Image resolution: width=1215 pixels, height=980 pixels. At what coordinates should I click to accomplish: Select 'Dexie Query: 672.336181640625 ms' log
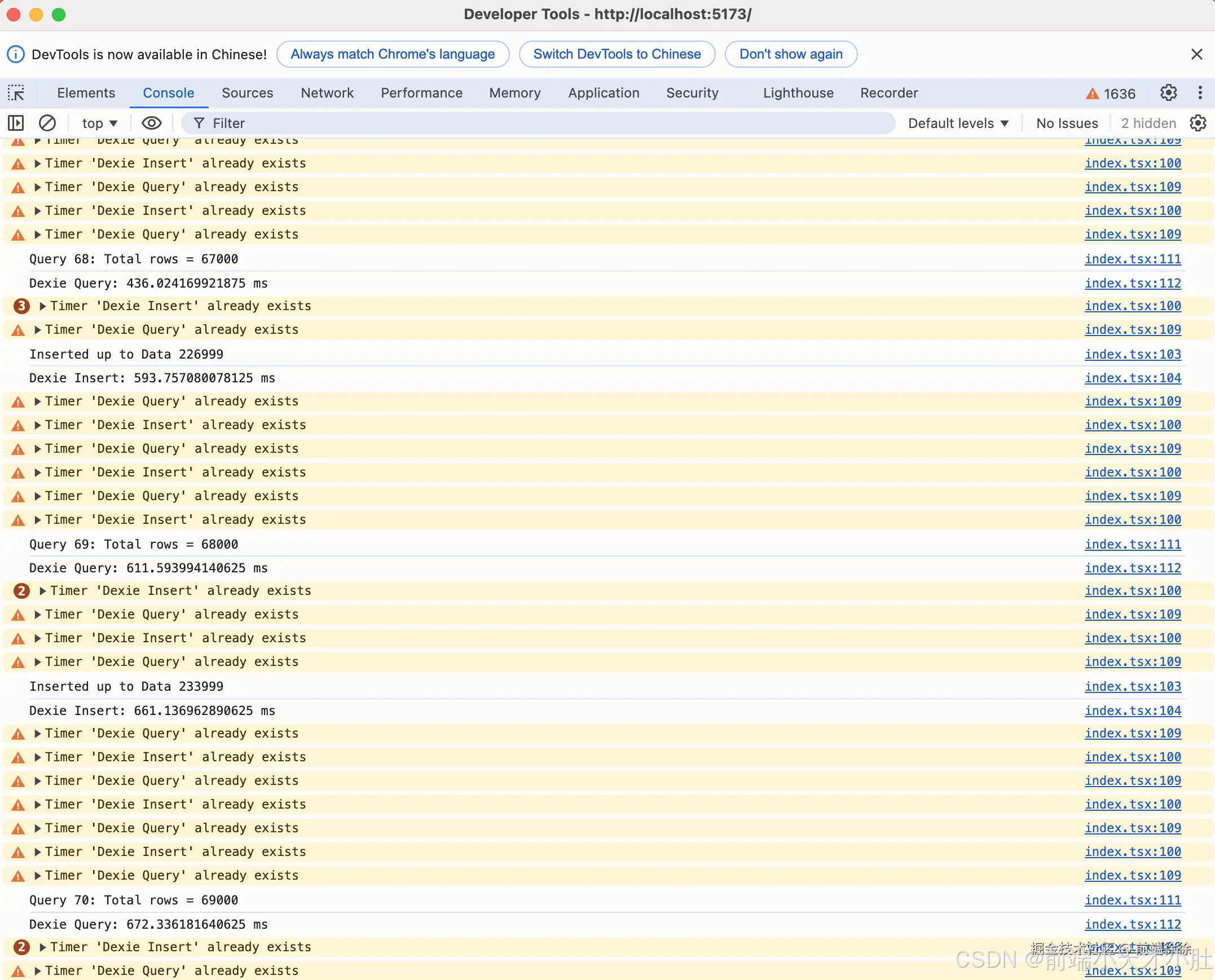(148, 925)
